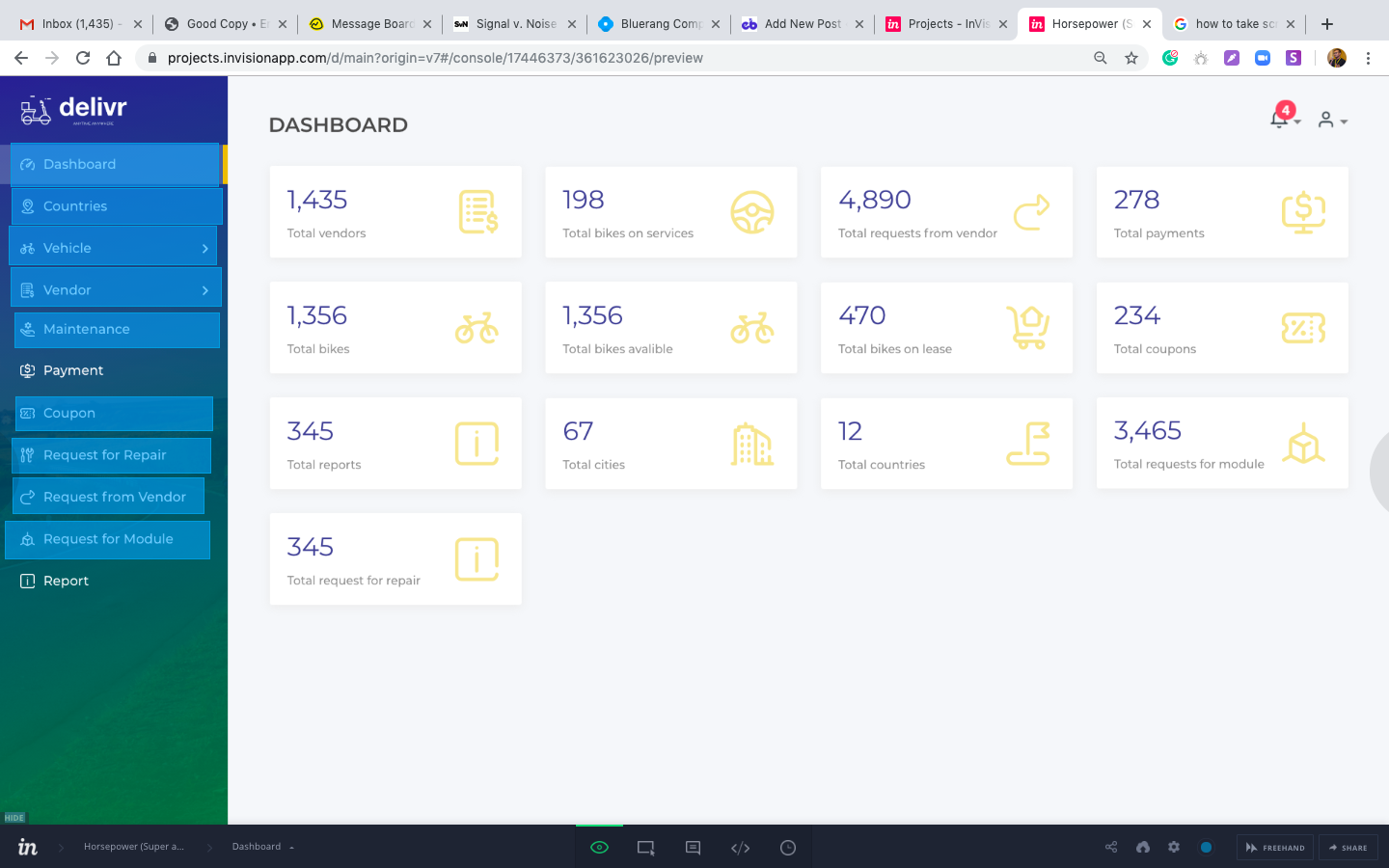Viewport: 1389px width, 868px height.
Task: Open comment mode (speech bubble icon)
Action: click(x=692, y=847)
